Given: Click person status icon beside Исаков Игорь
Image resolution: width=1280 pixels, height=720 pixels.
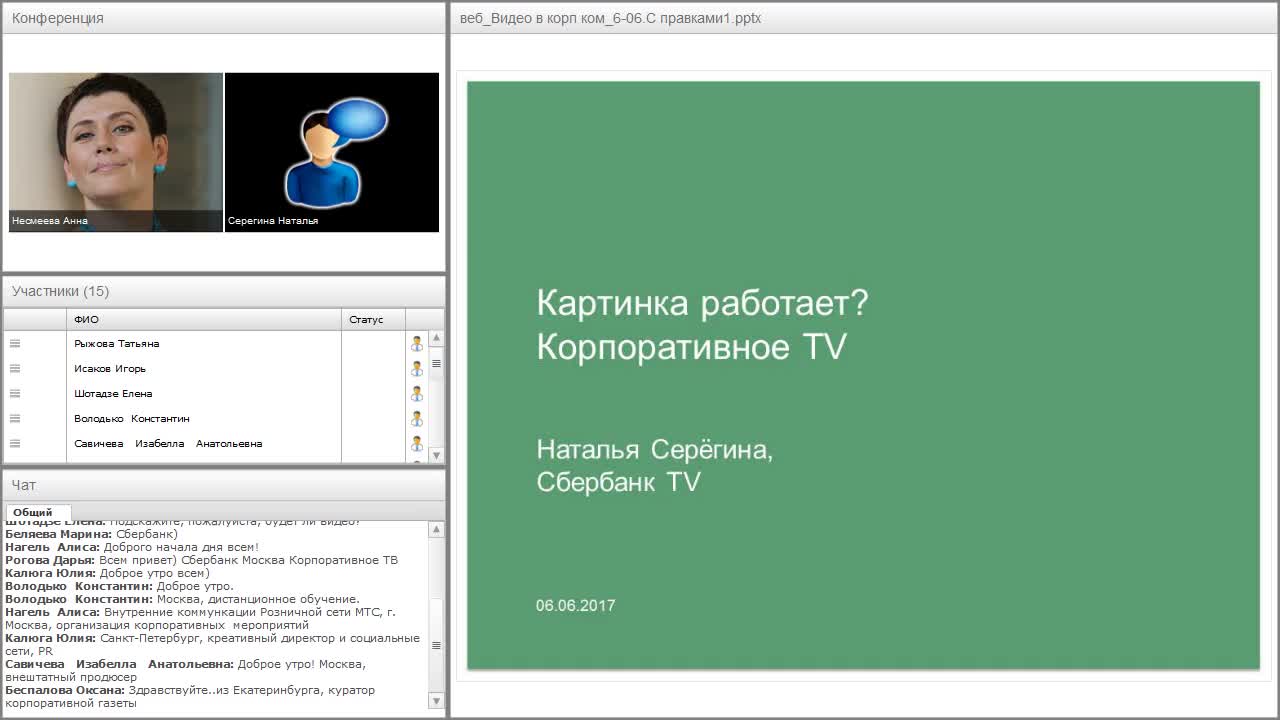Looking at the screenshot, I should (417, 368).
